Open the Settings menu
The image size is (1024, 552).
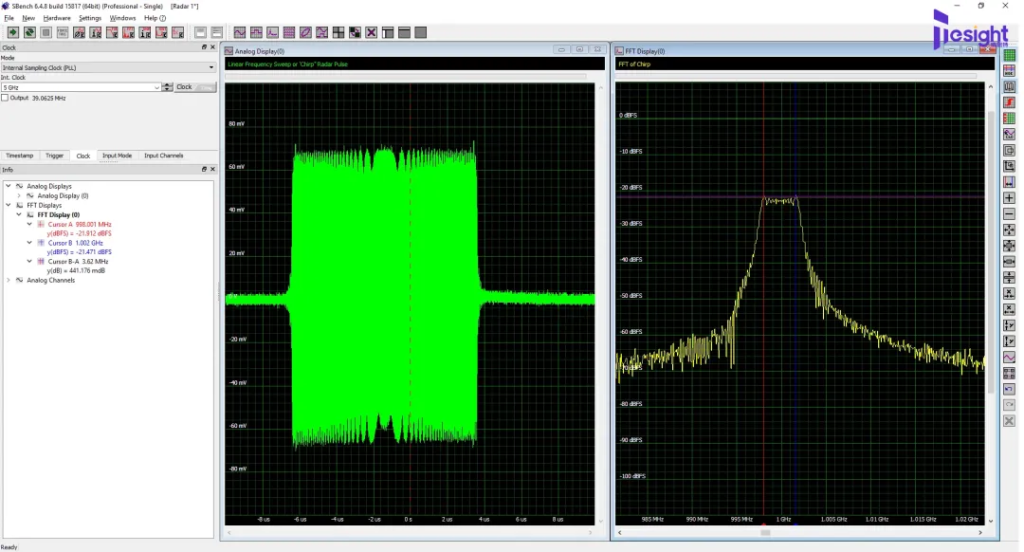pyautogui.click(x=90, y=18)
